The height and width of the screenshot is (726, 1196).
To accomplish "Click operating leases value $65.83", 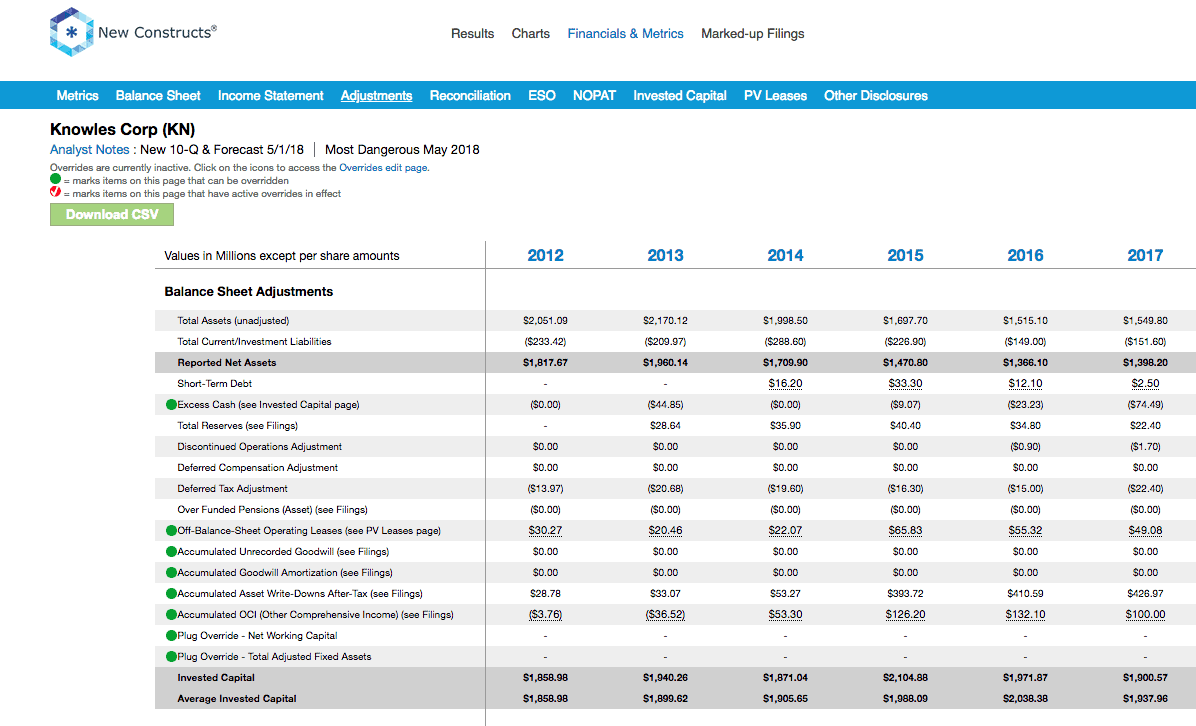I will tap(905, 530).
